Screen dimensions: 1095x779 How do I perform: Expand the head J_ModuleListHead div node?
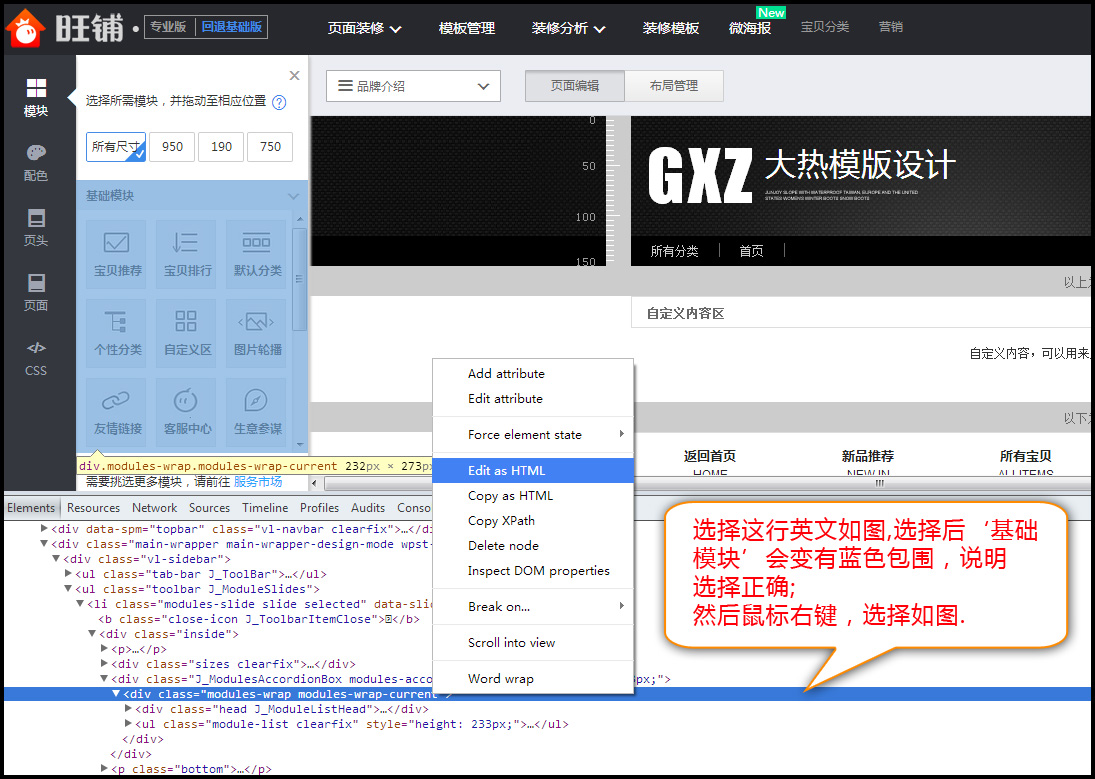click(x=128, y=708)
